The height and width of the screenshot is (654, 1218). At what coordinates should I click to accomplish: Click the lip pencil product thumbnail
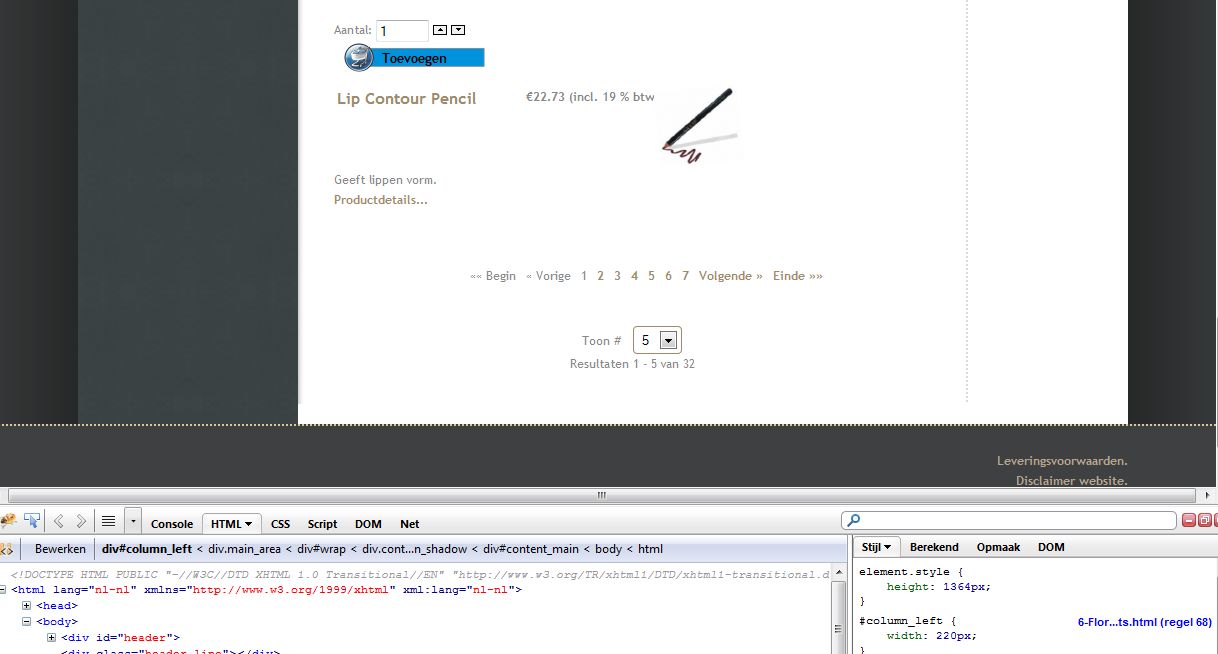[698, 125]
